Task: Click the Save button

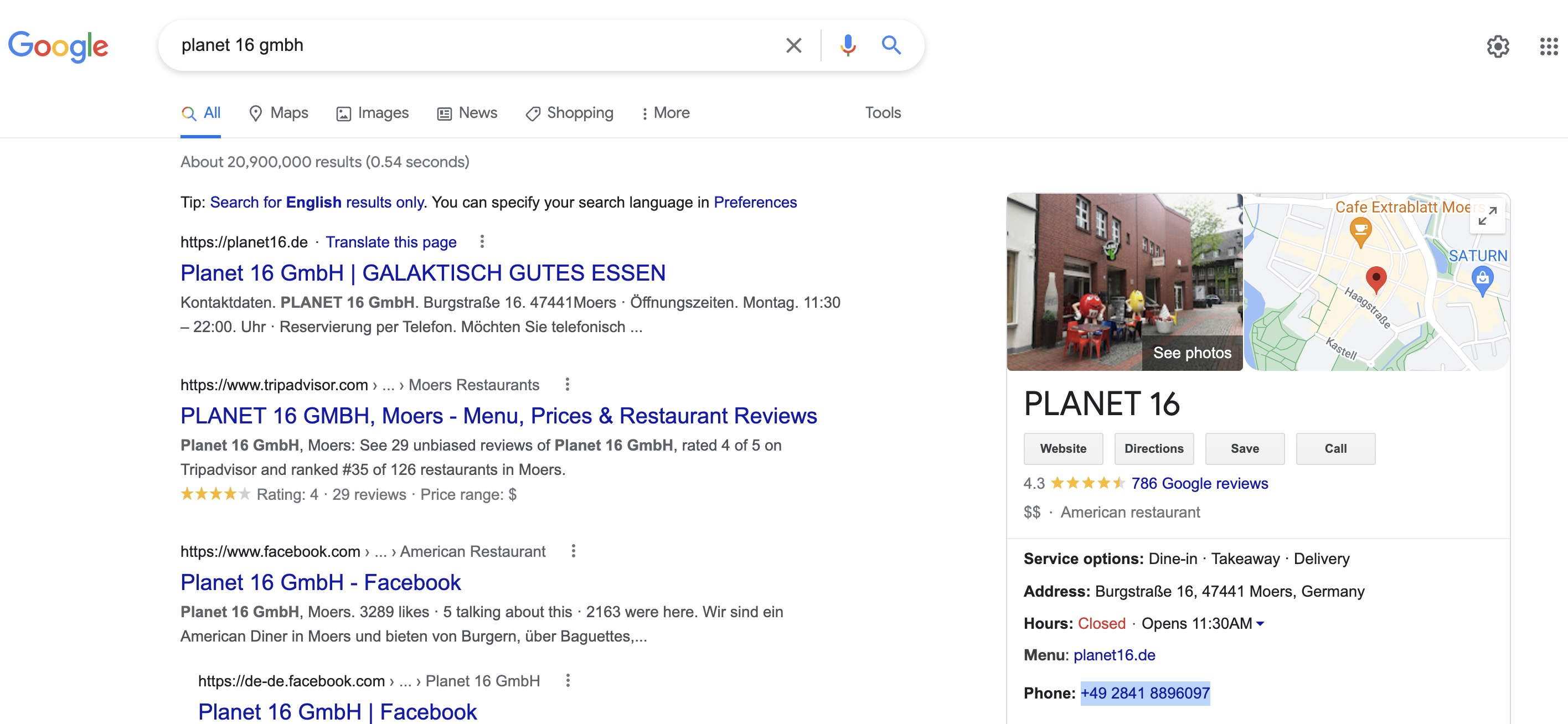Action: pos(1245,448)
